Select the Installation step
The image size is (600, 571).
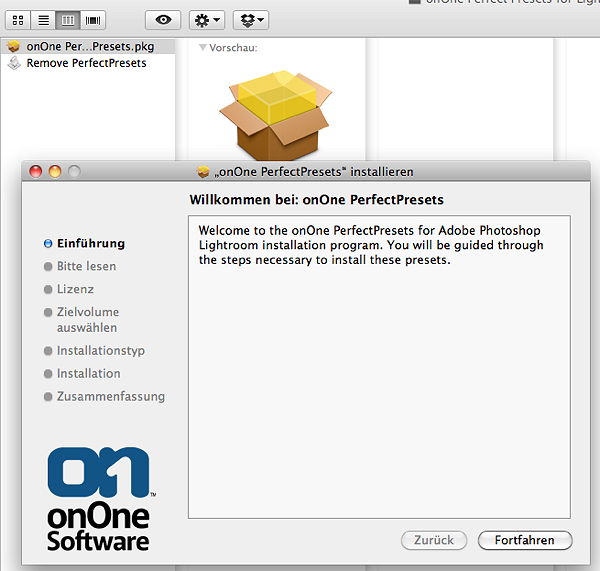pos(89,374)
